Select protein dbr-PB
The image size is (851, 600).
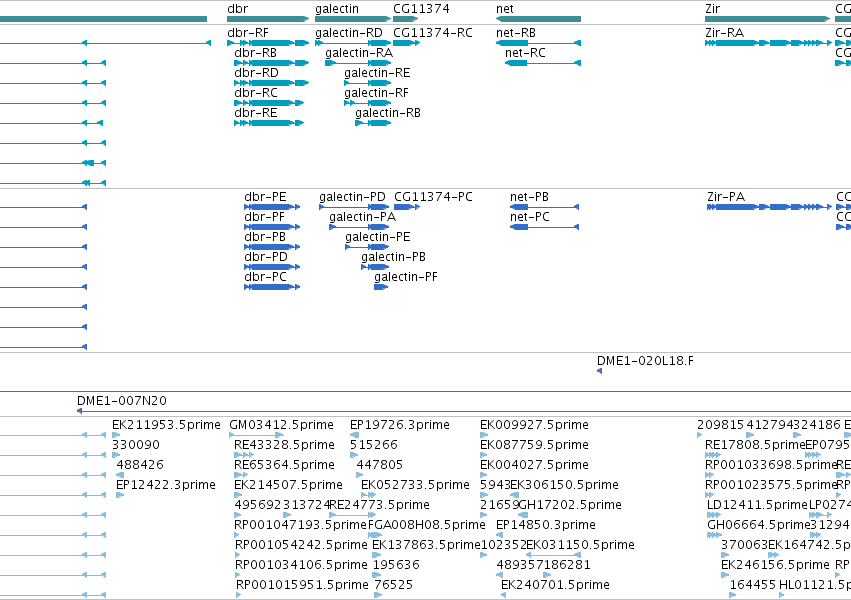265,237
